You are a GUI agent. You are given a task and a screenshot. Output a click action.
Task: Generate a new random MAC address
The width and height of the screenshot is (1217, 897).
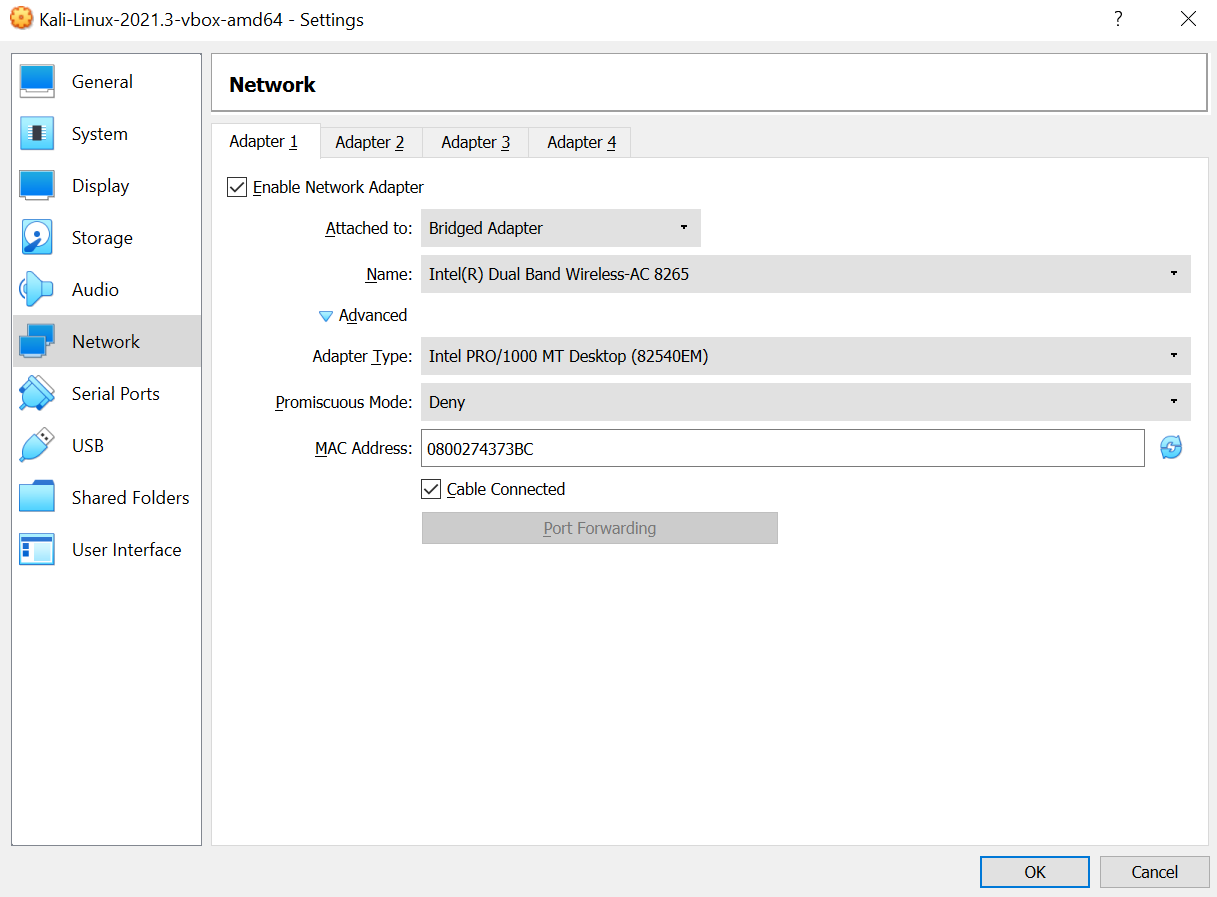(1170, 448)
